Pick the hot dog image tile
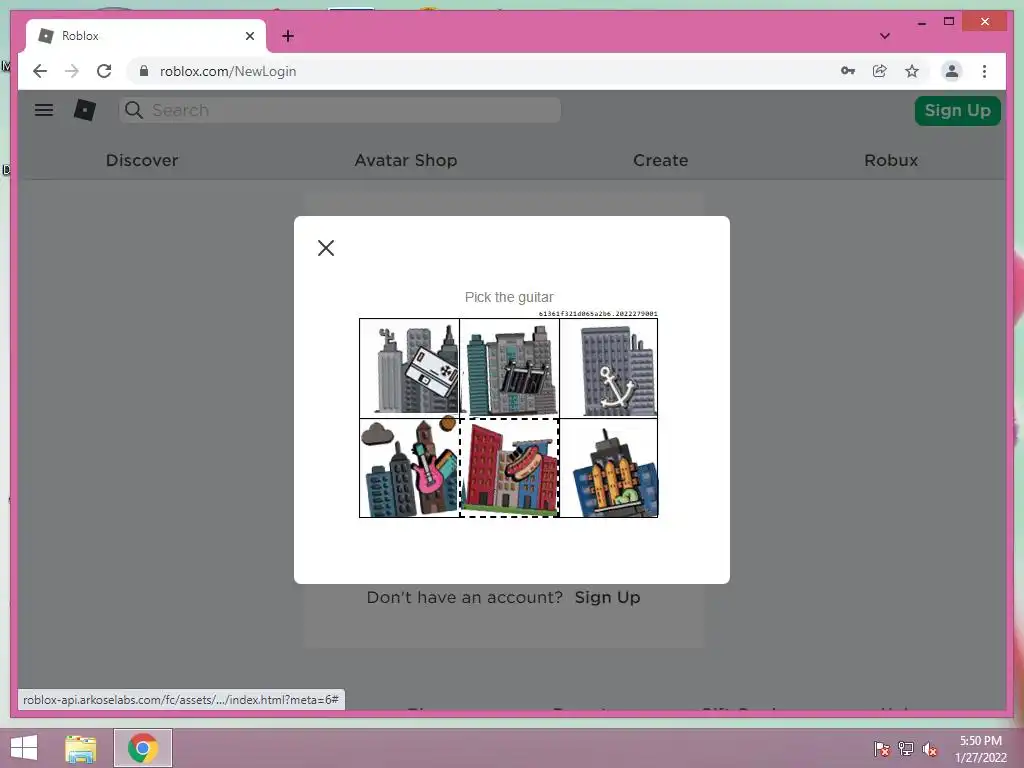The width and height of the screenshot is (1024, 768). click(x=509, y=468)
